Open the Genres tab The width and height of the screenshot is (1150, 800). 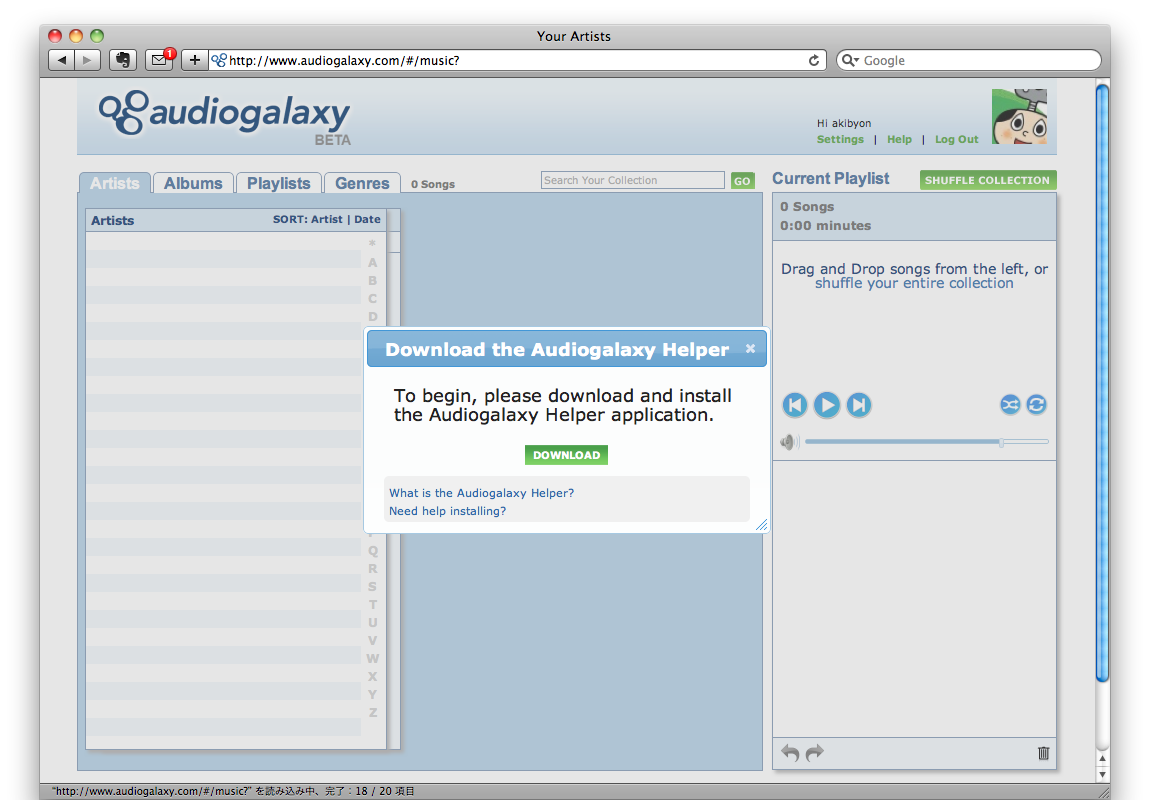362,183
